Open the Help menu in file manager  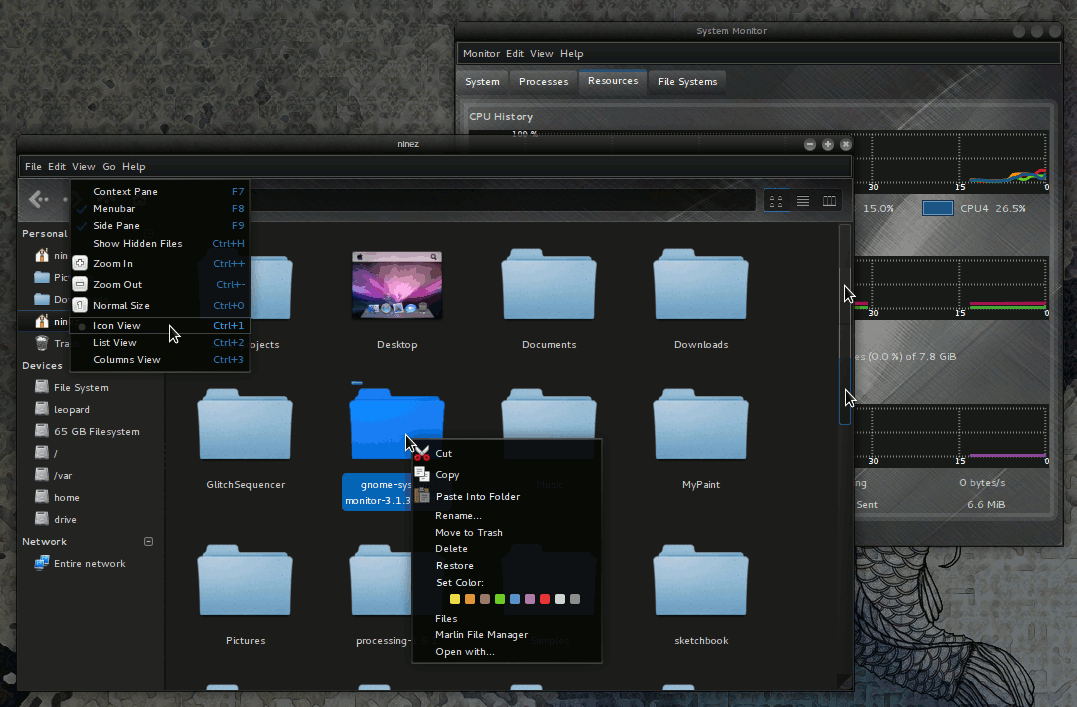(x=133, y=166)
